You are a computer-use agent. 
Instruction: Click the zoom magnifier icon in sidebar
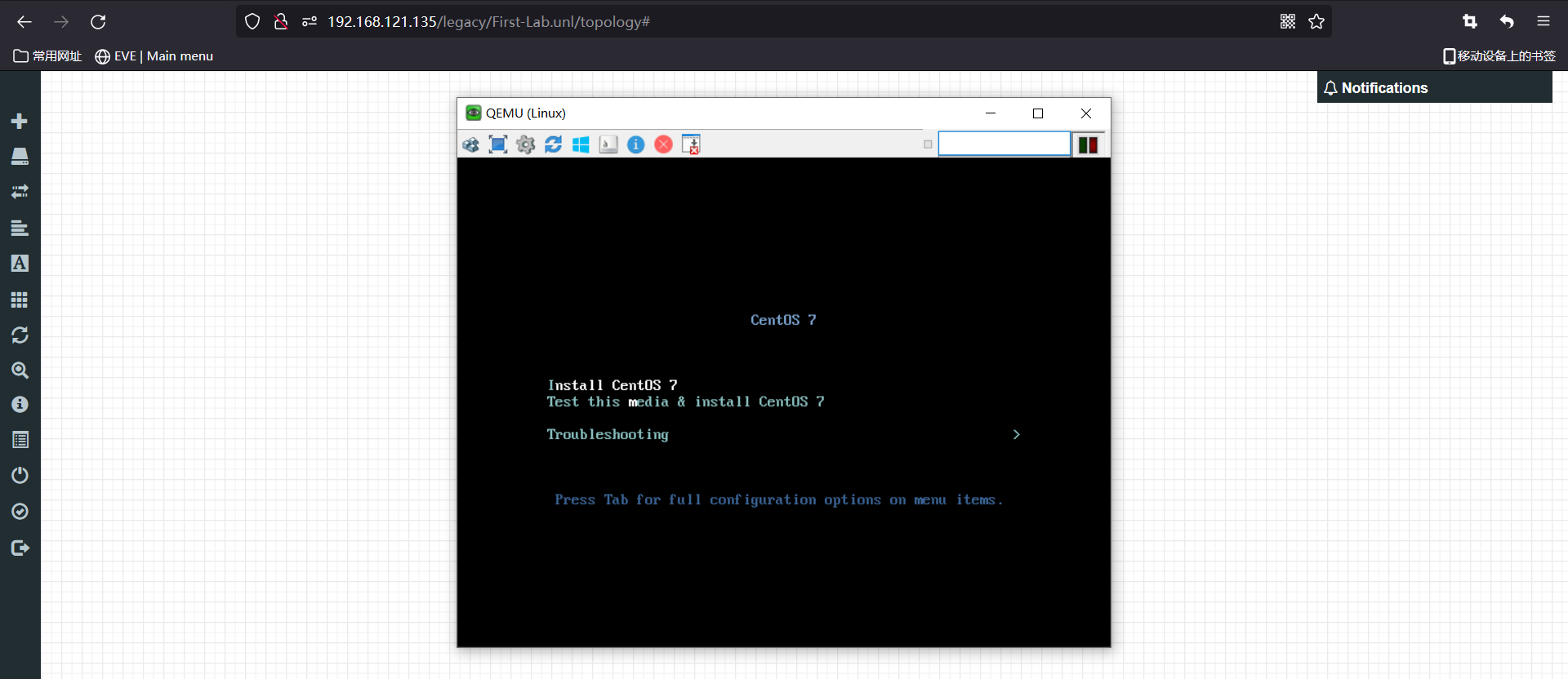click(x=20, y=371)
